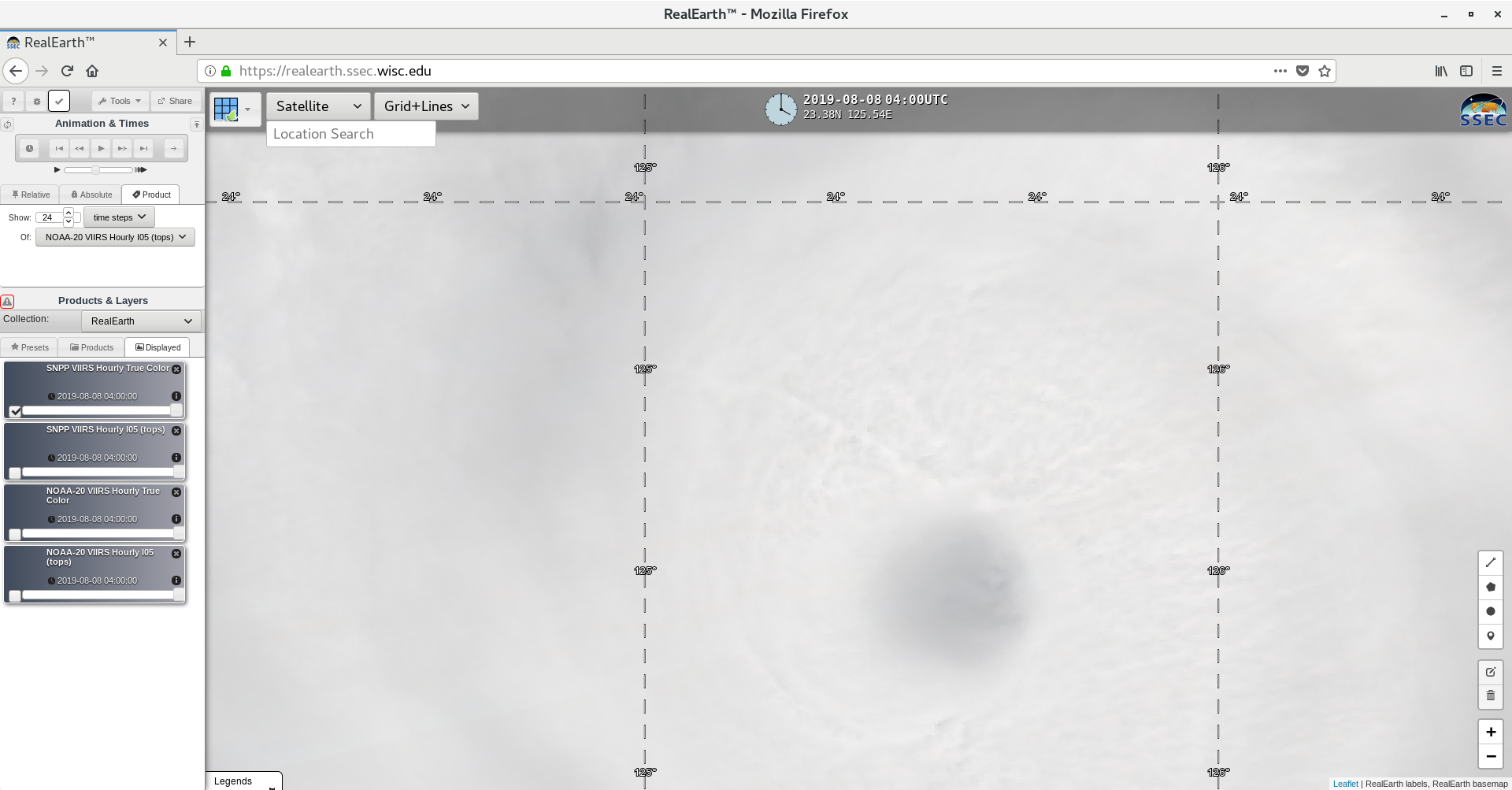Click the Share button
The width and height of the screenshot is (1512, 790).
click(x=175, y=101)
